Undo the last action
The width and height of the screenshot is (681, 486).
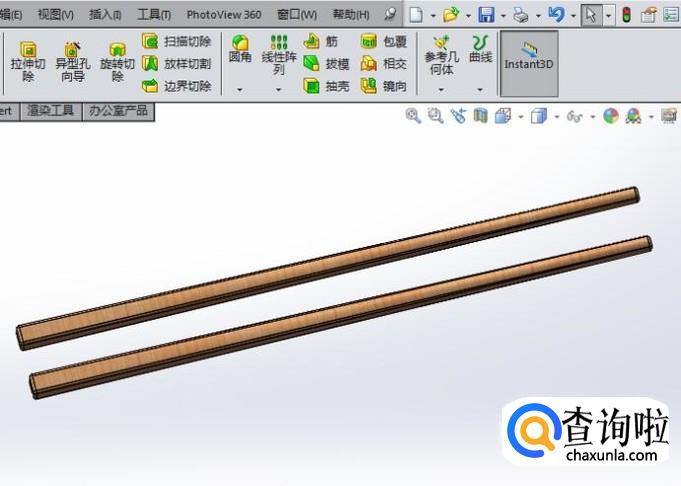coord(556,15)
